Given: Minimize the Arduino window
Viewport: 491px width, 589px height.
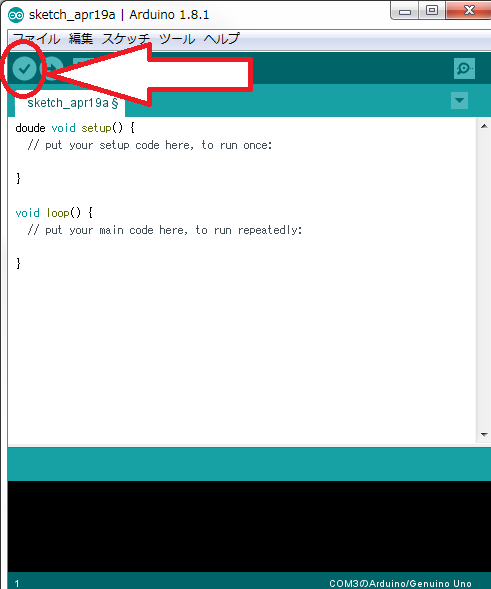Looking at the screenshot, I should tap(405, 11).
